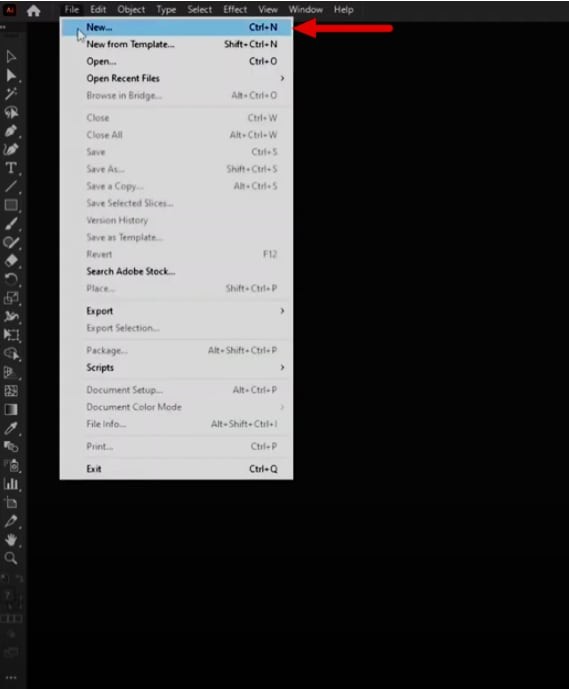Select the Rectangle tool

tap(11, 205)
